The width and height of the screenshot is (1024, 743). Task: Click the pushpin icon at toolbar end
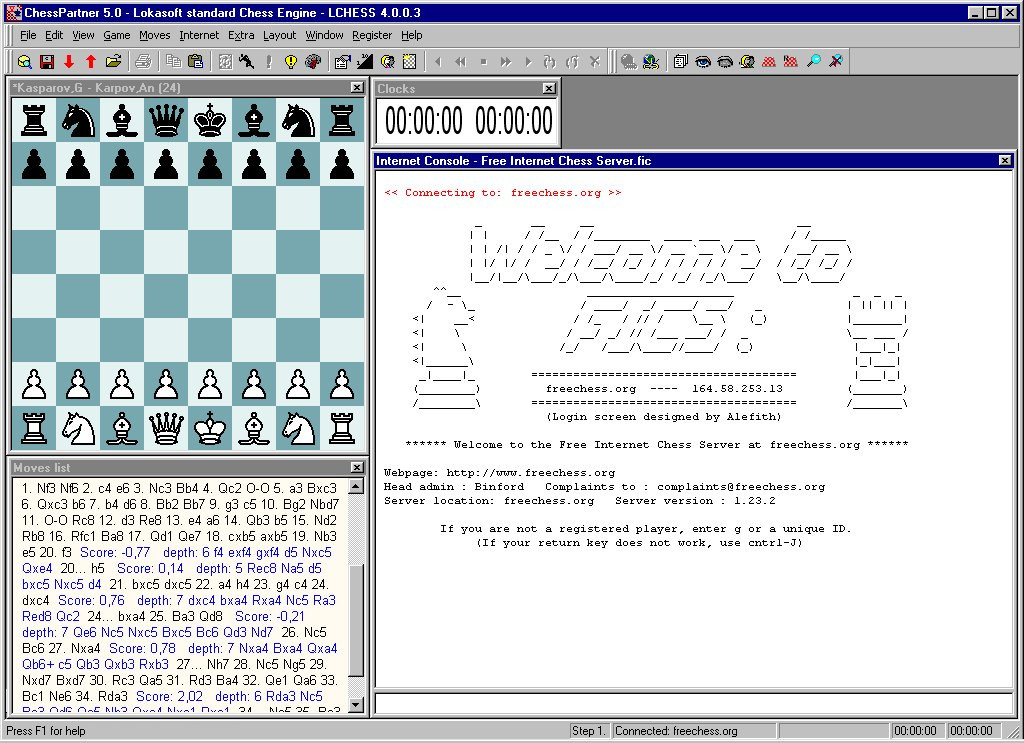pos(836,61)
